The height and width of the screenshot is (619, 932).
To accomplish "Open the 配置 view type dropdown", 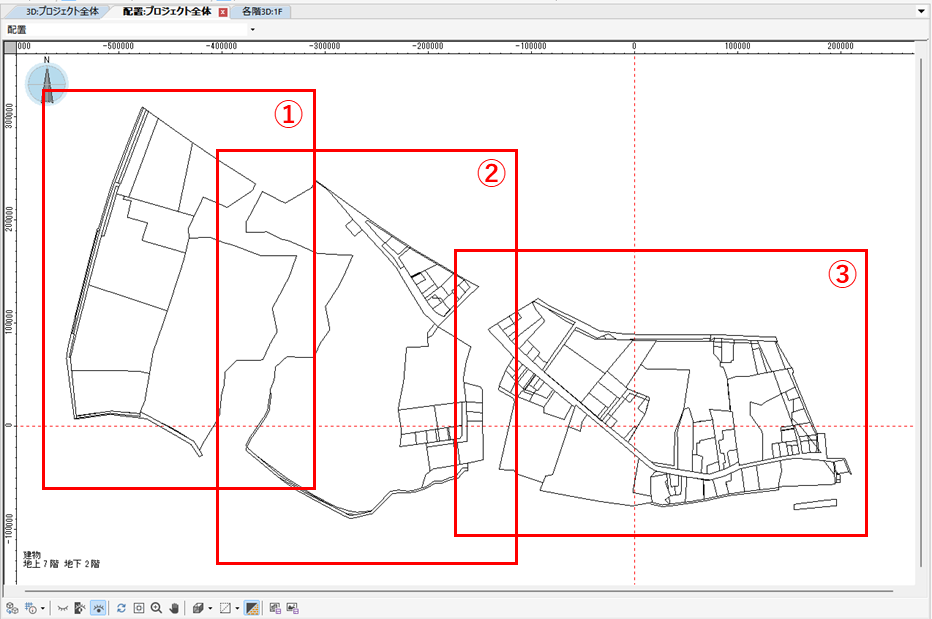I will pyautogui.click(x=253, y=29).
